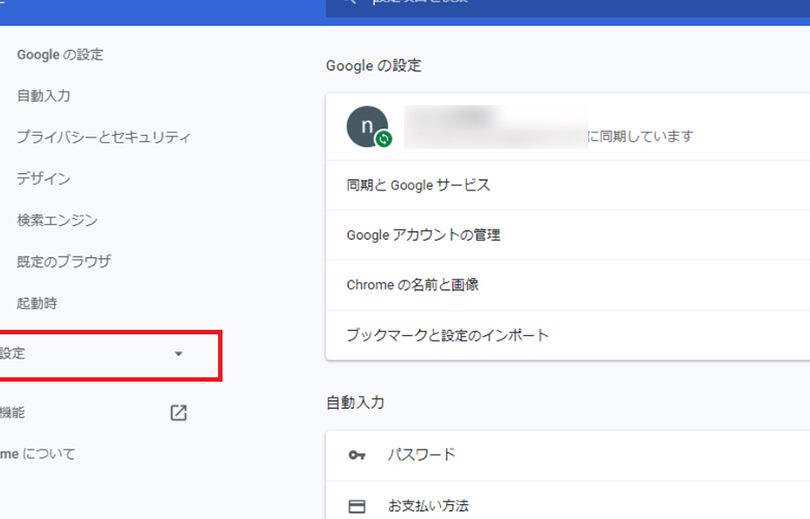Click the profile avatar with letter n
Viewport: 810px width, 519px height.
click(367, 127)
